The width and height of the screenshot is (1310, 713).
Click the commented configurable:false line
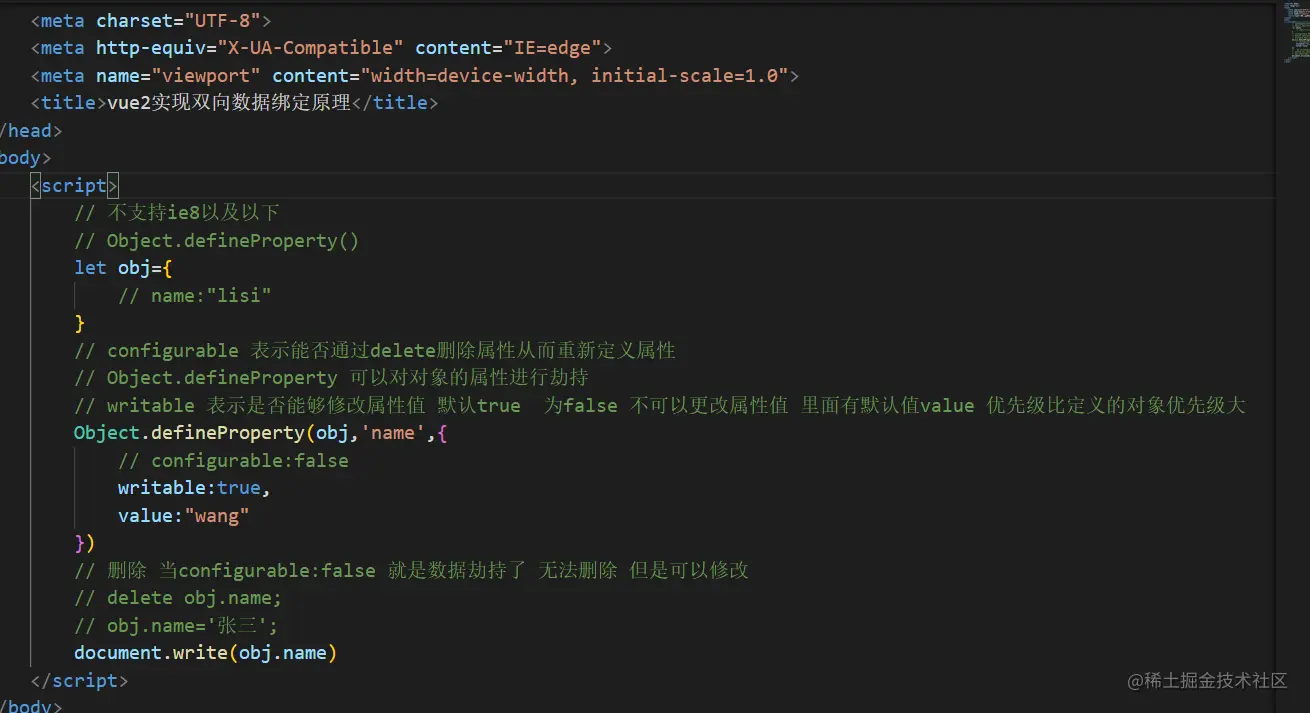tap(233, 461)
